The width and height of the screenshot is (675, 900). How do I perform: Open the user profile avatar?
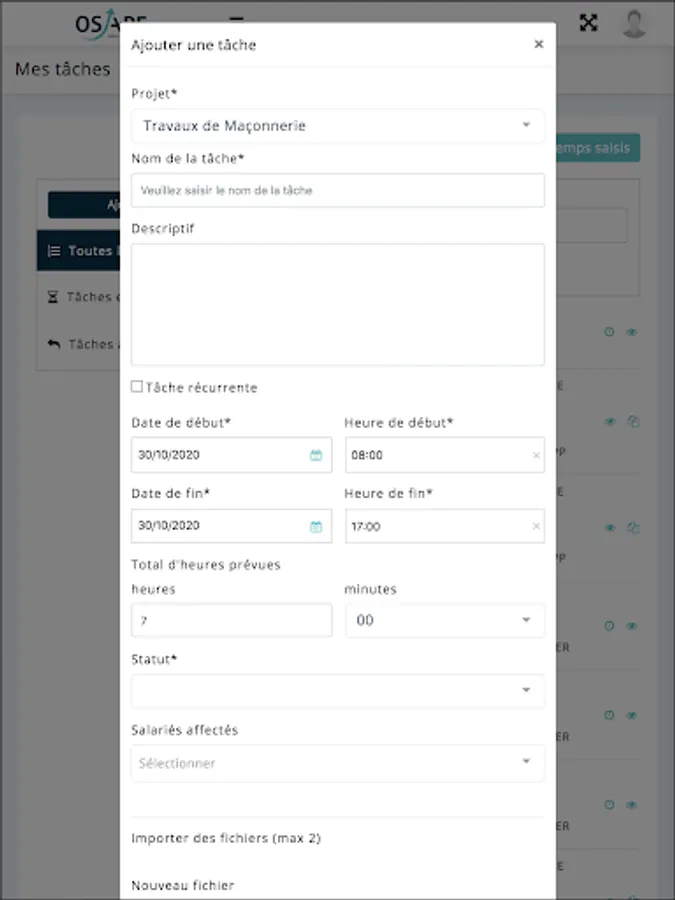[x=634, y=22]
